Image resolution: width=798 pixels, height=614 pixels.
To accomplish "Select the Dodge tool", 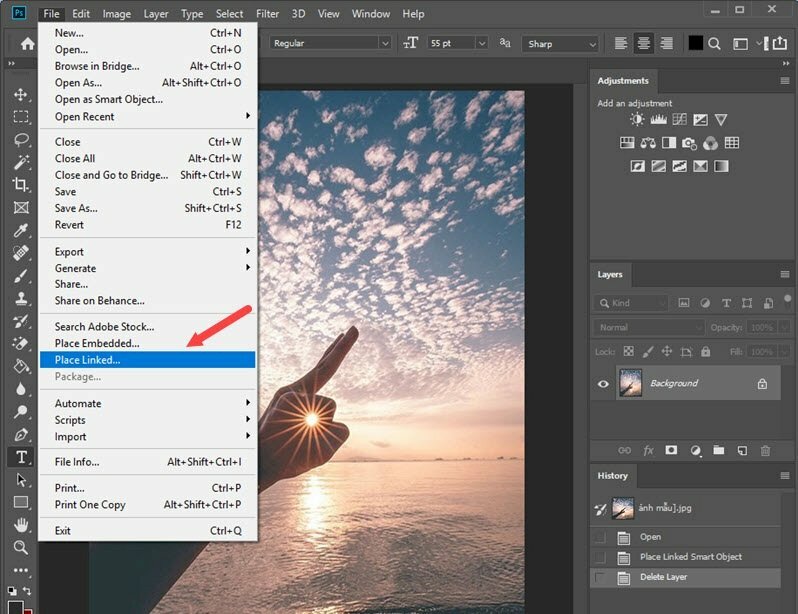I will point(20,411).
